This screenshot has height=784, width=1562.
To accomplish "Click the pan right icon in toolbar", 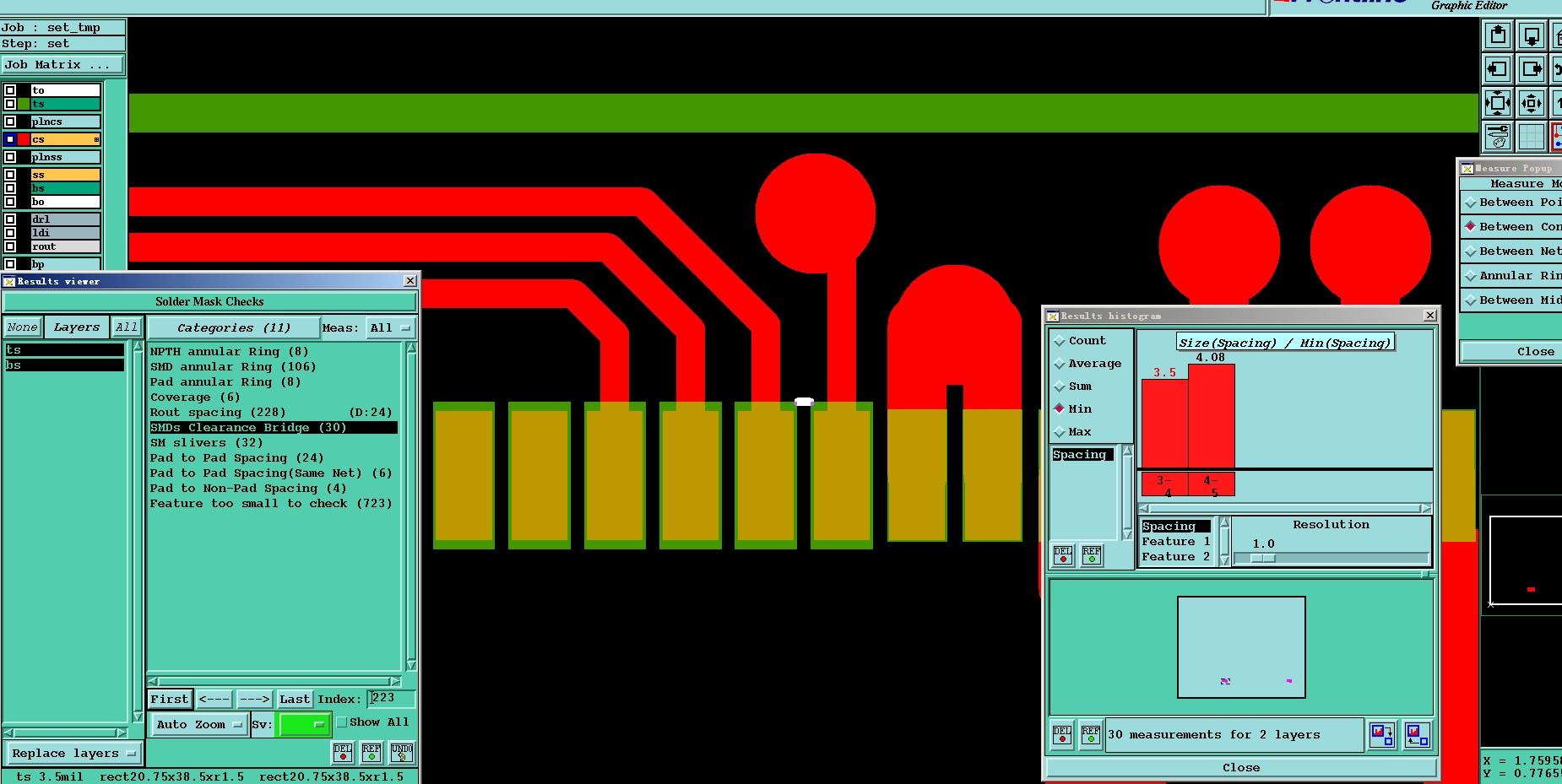I will [1532, 69].
